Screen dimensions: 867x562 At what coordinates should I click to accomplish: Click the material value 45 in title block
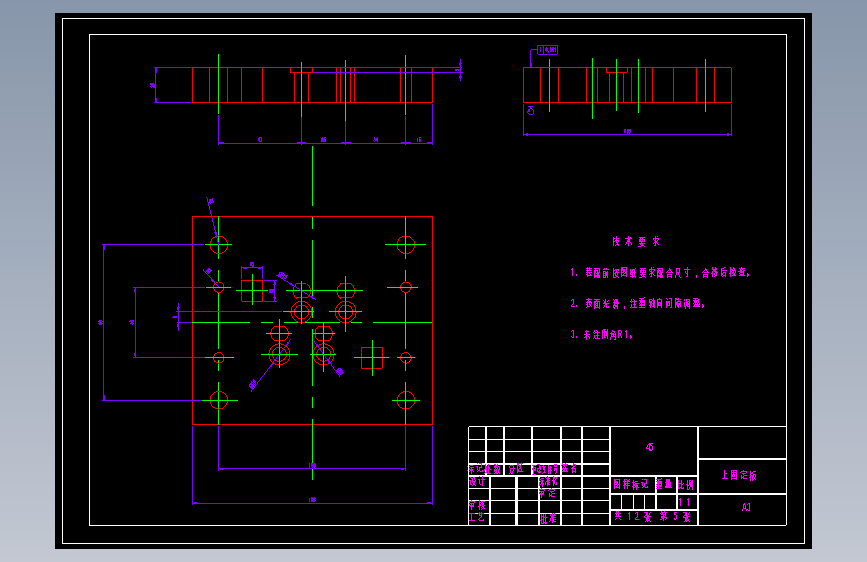pos(650,447)
